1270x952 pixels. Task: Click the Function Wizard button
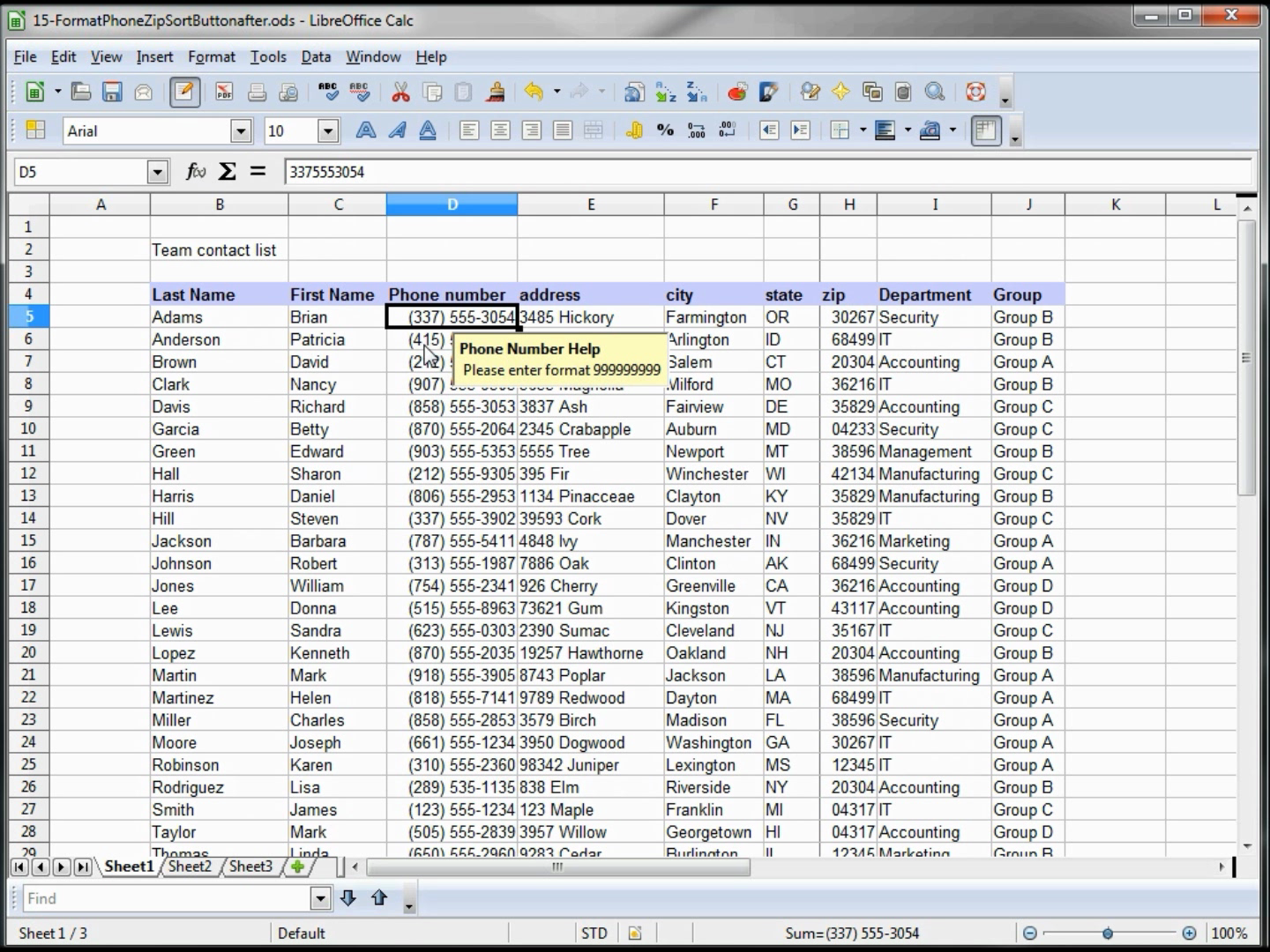point(196,171)
